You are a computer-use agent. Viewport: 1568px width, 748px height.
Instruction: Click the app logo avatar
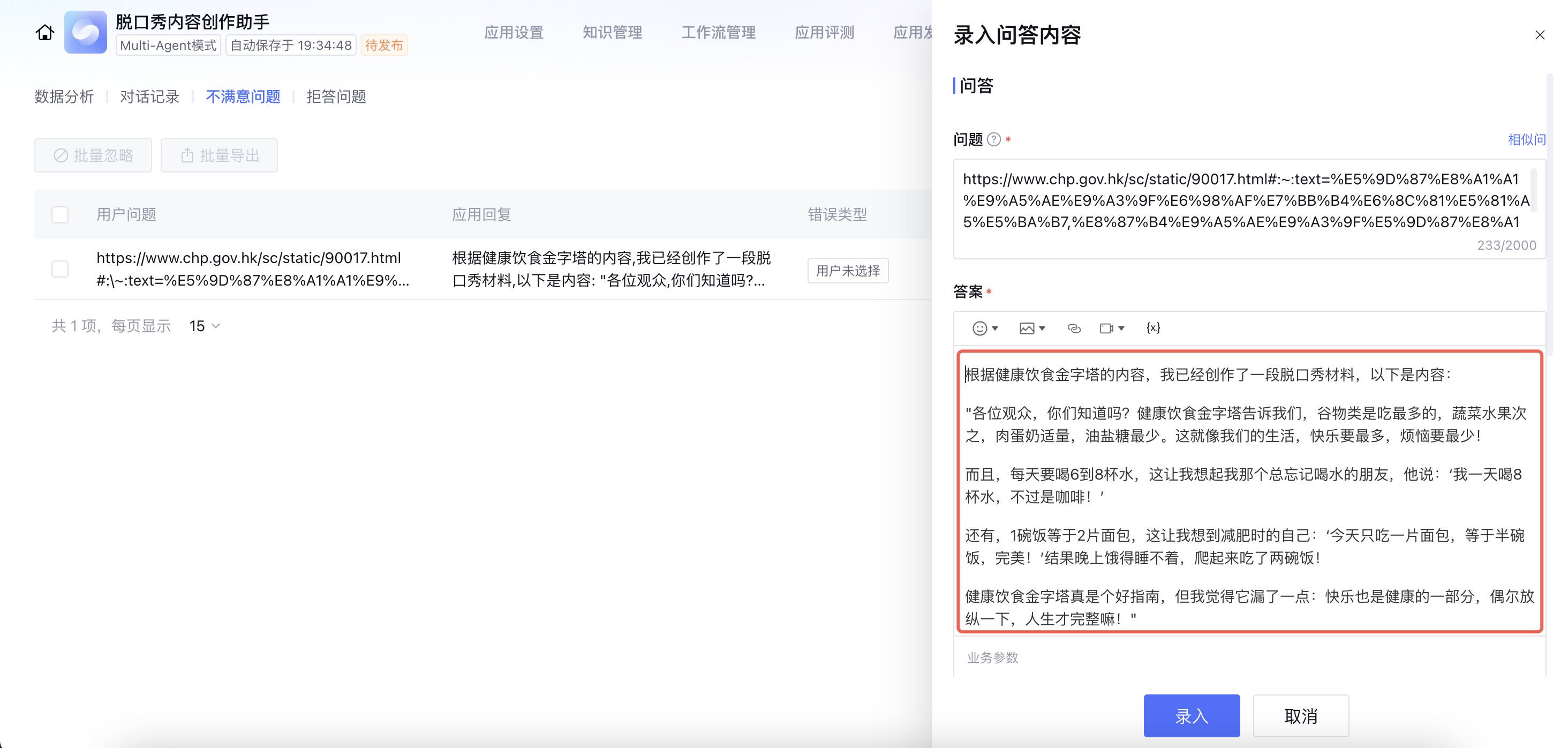pyautogui.click(x=85, y=32)
